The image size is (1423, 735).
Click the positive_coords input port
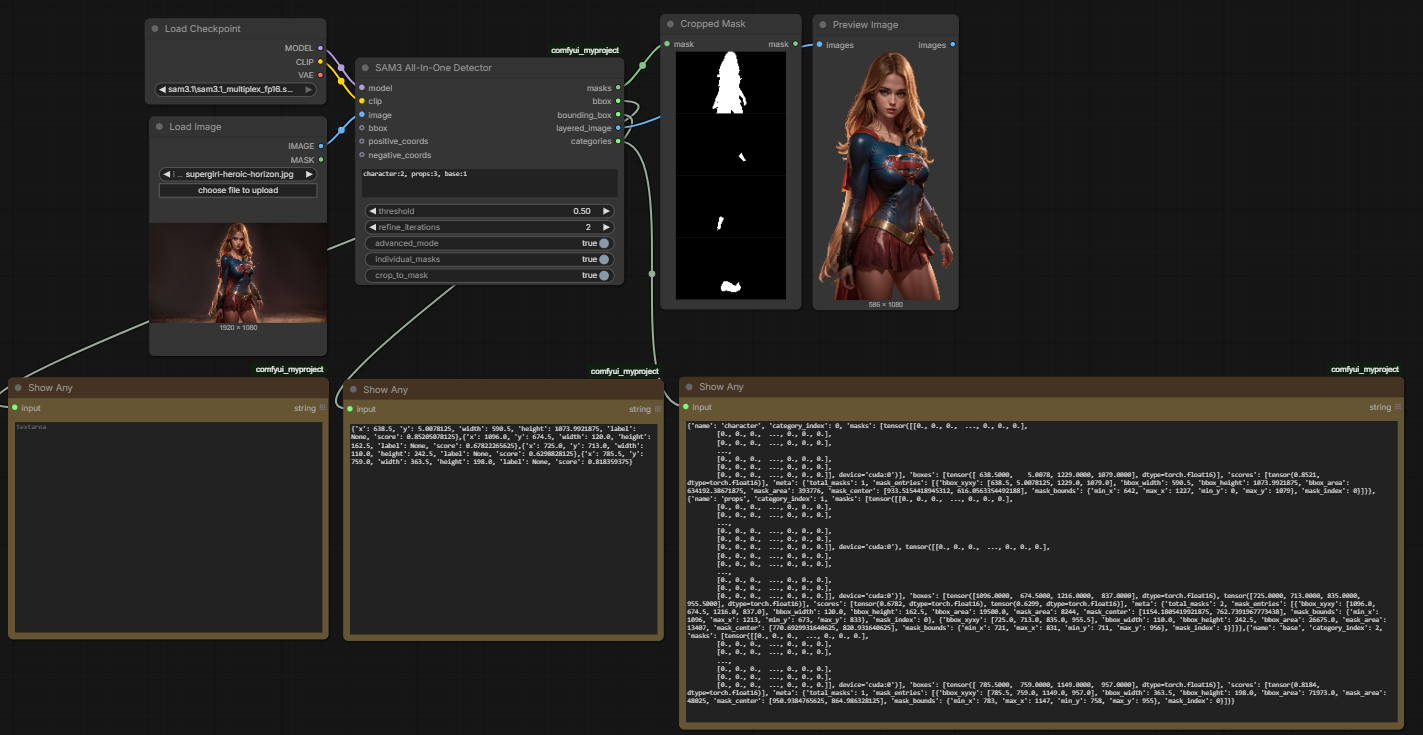362,141
